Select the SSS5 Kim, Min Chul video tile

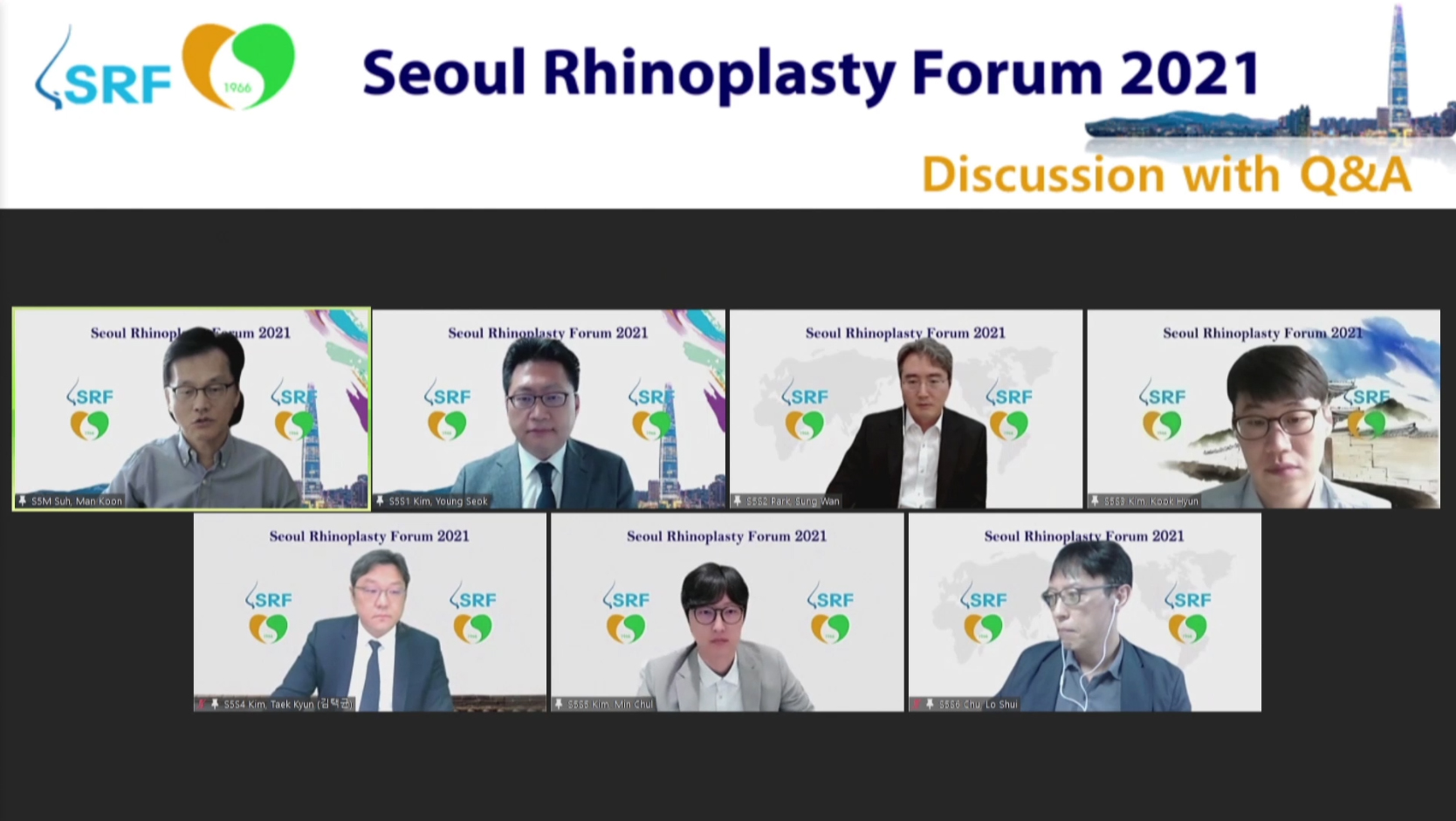coord(727,611)
